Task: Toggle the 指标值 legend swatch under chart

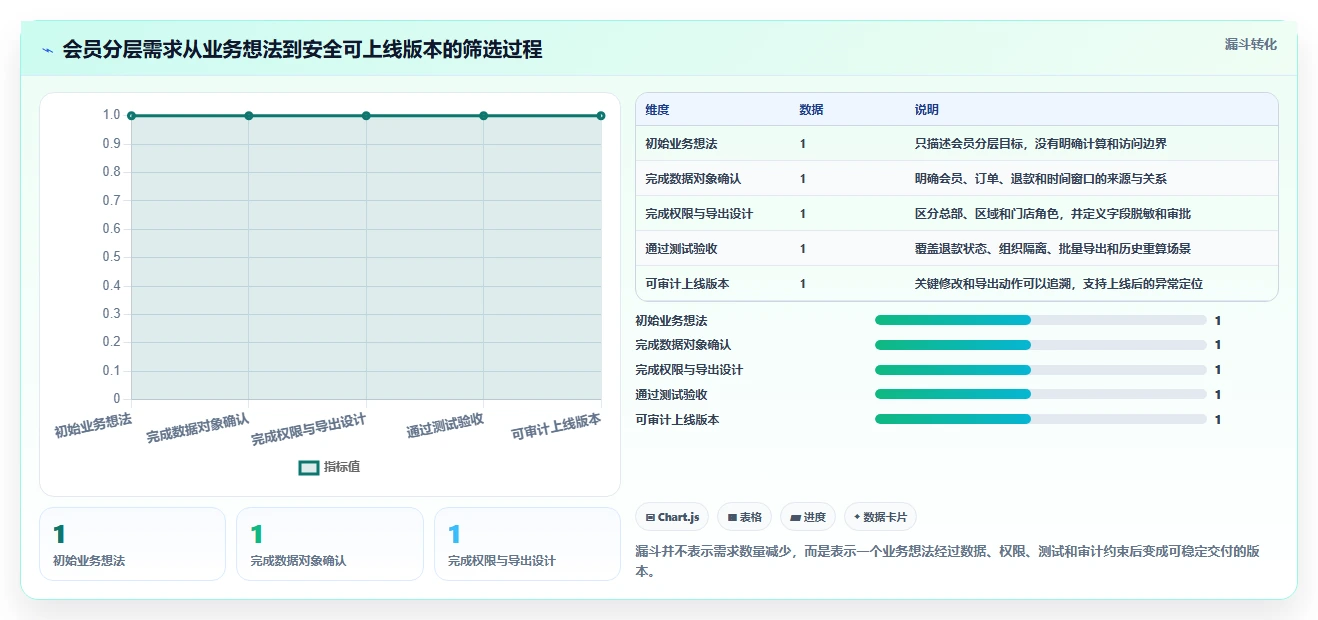Action: pyautogui.click(x=309, y=467)
